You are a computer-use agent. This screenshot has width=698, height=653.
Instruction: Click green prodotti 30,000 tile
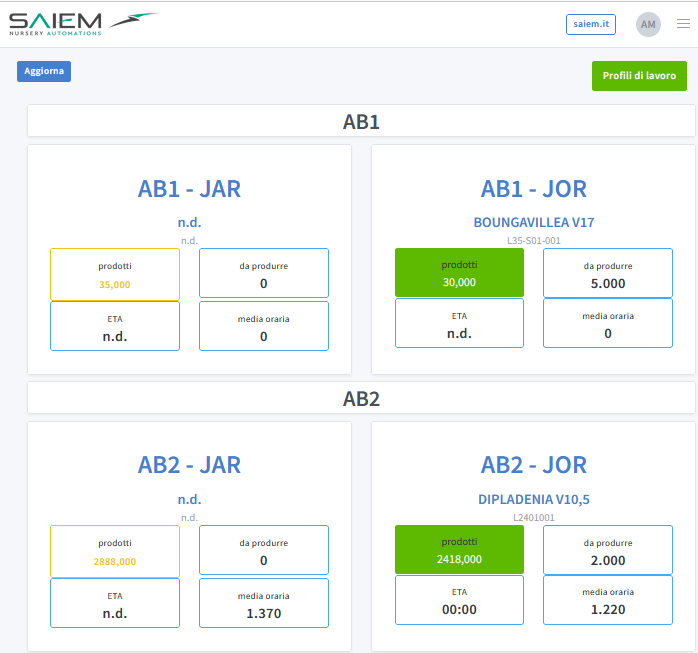[459, 273]
